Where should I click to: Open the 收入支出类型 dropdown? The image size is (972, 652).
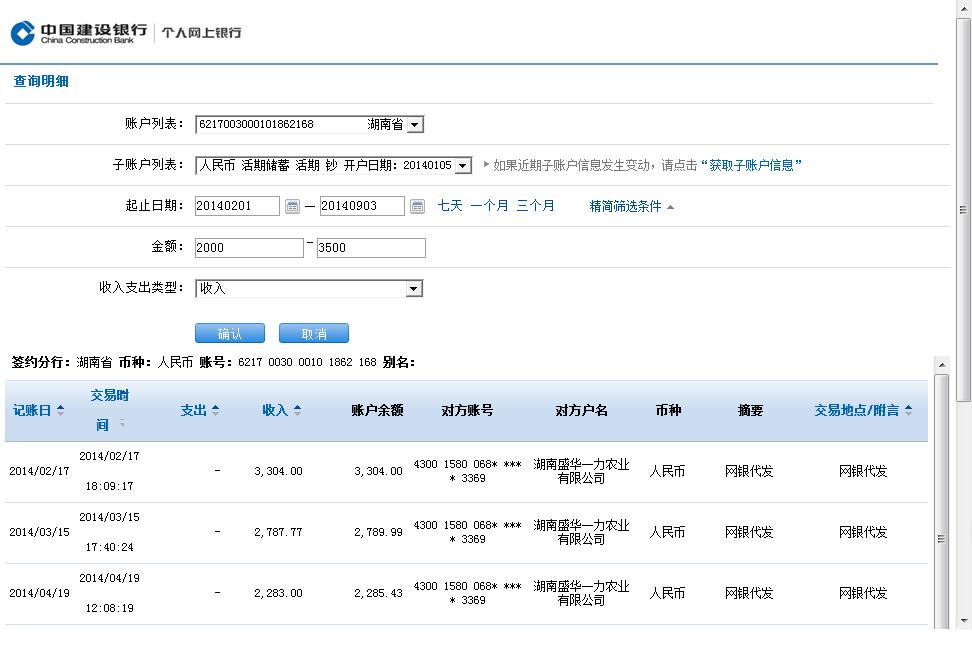click(x=414, y=289)
